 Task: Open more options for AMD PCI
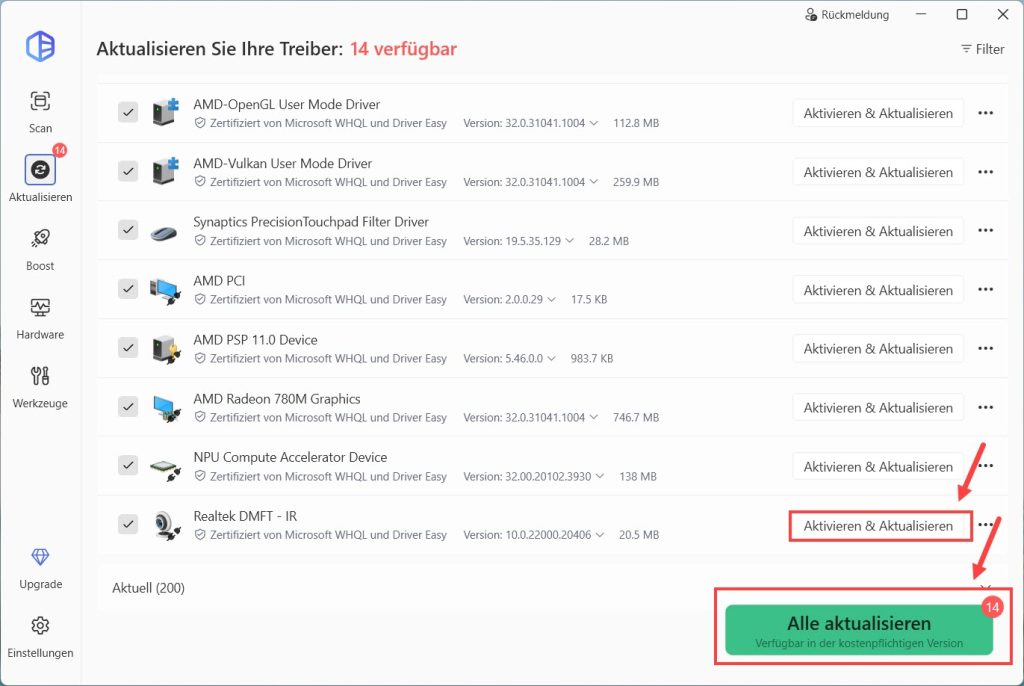pos(985,289)
